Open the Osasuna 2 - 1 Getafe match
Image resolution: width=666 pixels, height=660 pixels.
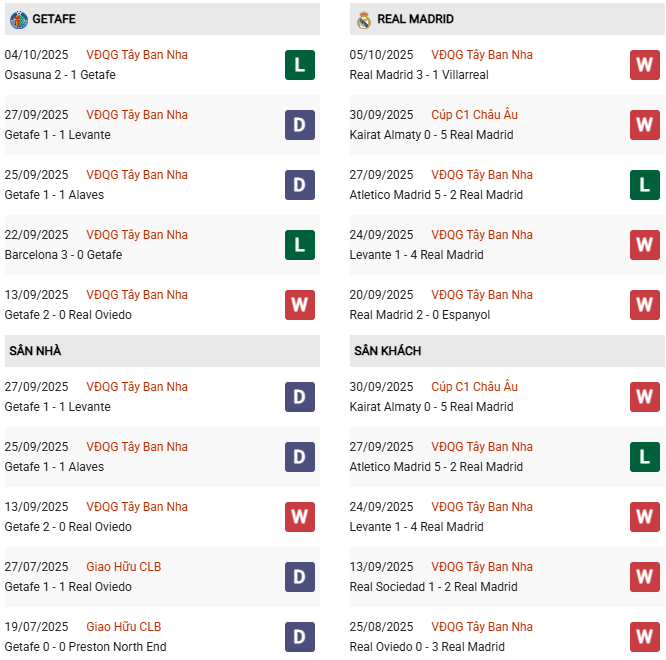[x=60, y=75]
